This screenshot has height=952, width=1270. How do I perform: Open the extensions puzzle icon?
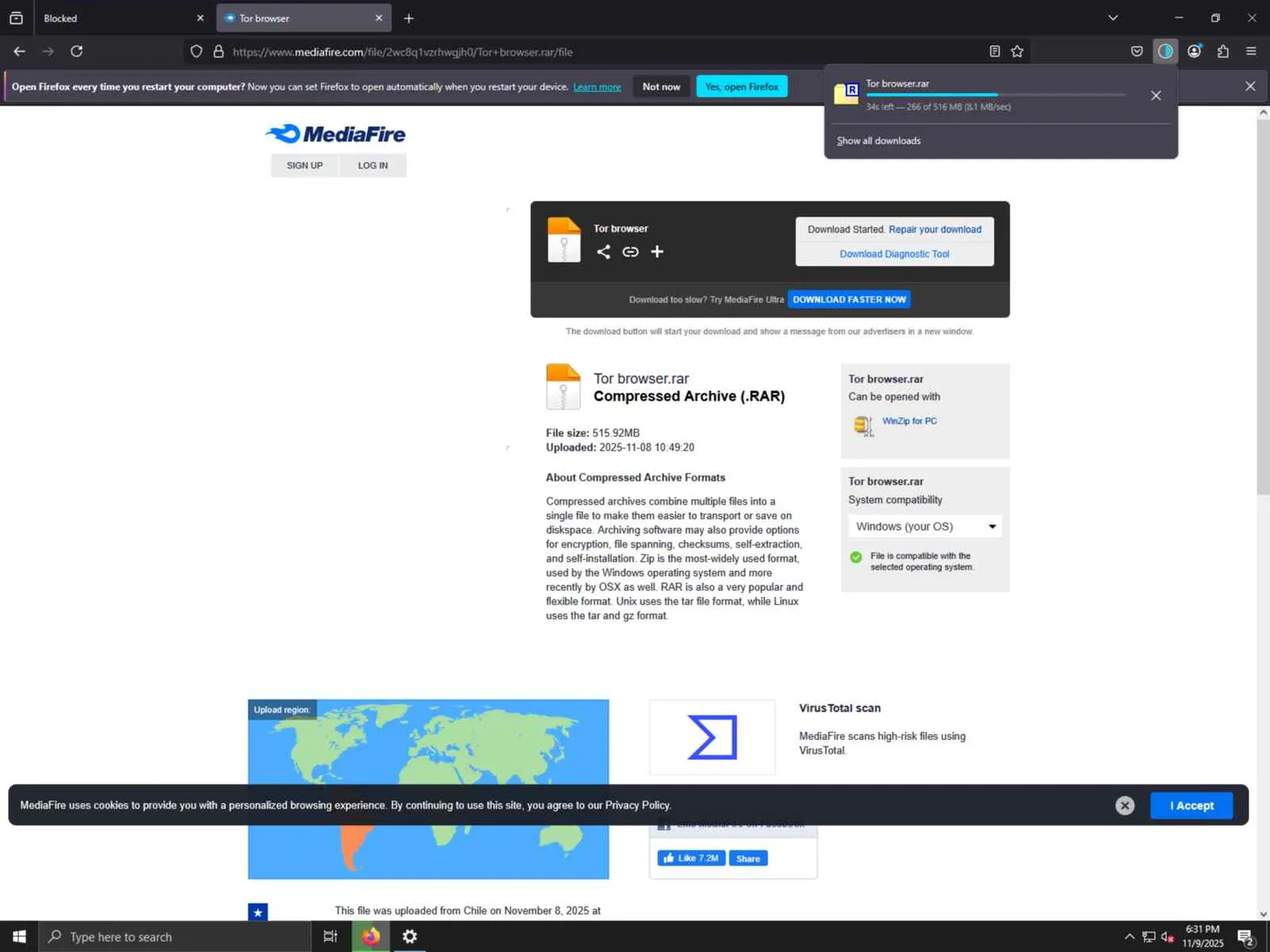[1222, 52]
